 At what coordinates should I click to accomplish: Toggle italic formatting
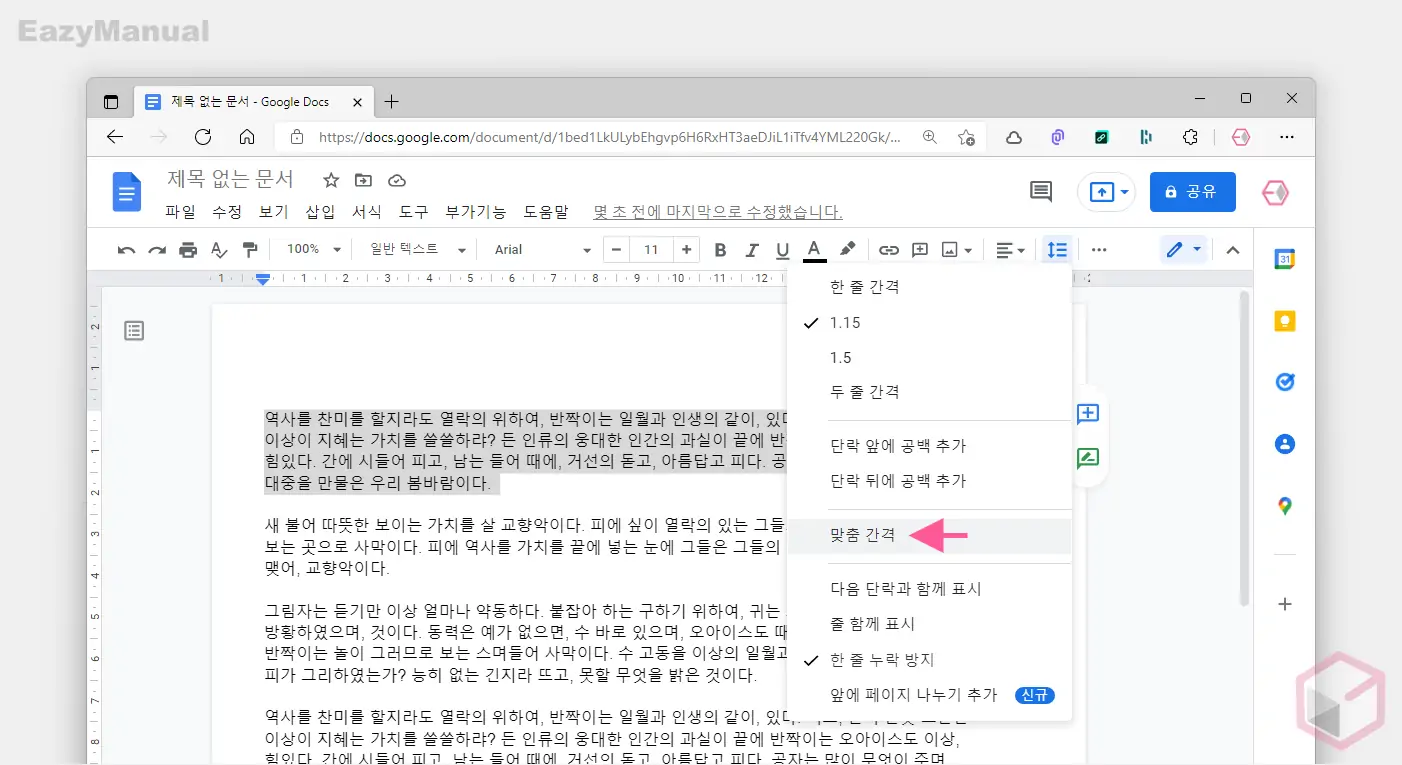[x=751, y=250]
